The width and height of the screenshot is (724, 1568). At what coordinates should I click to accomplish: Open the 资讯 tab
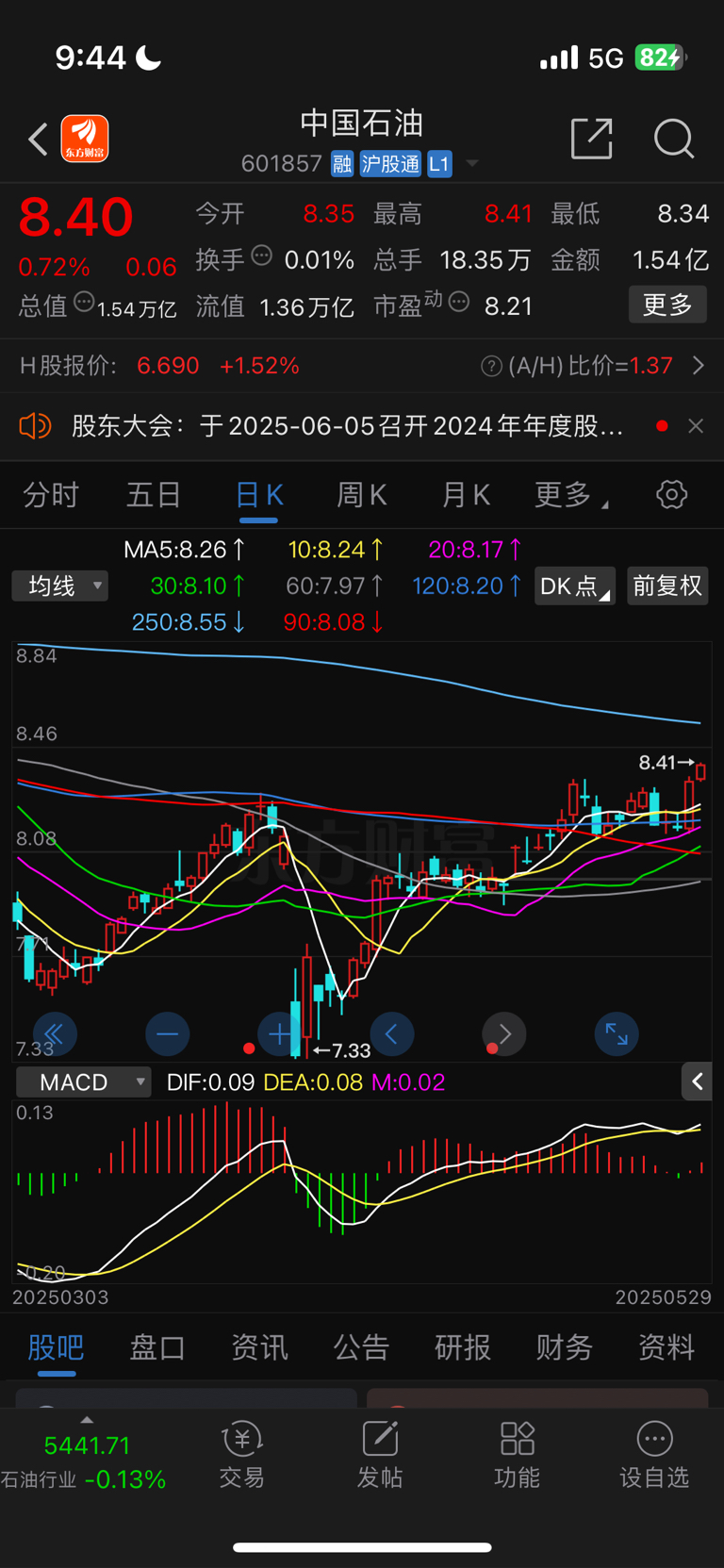pyautogui.click(x=259, y=1347)
